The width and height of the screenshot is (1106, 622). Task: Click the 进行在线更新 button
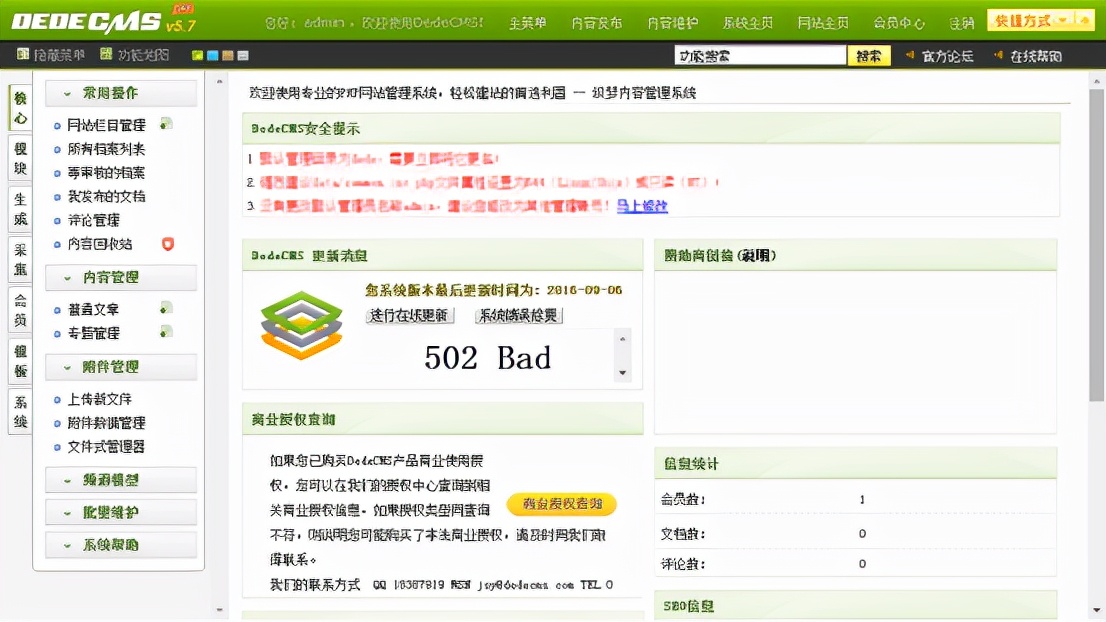[409, 315]
